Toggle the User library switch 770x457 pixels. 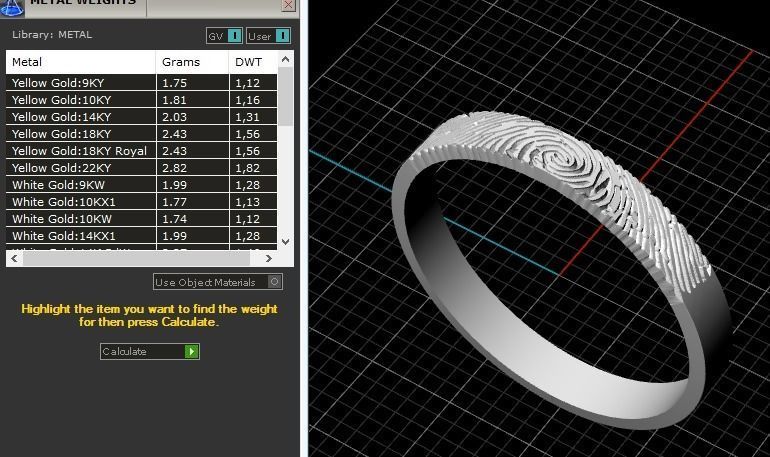(269, 36)
